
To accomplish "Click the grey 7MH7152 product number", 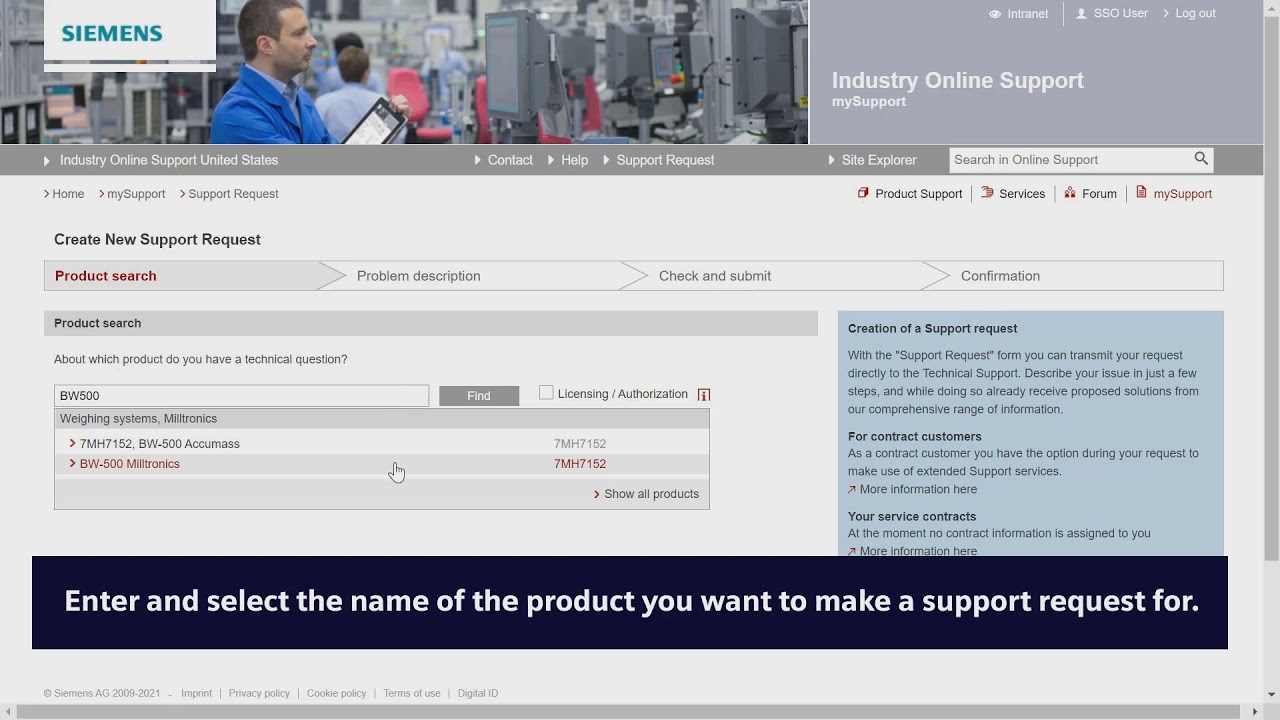I will (580, 444).
